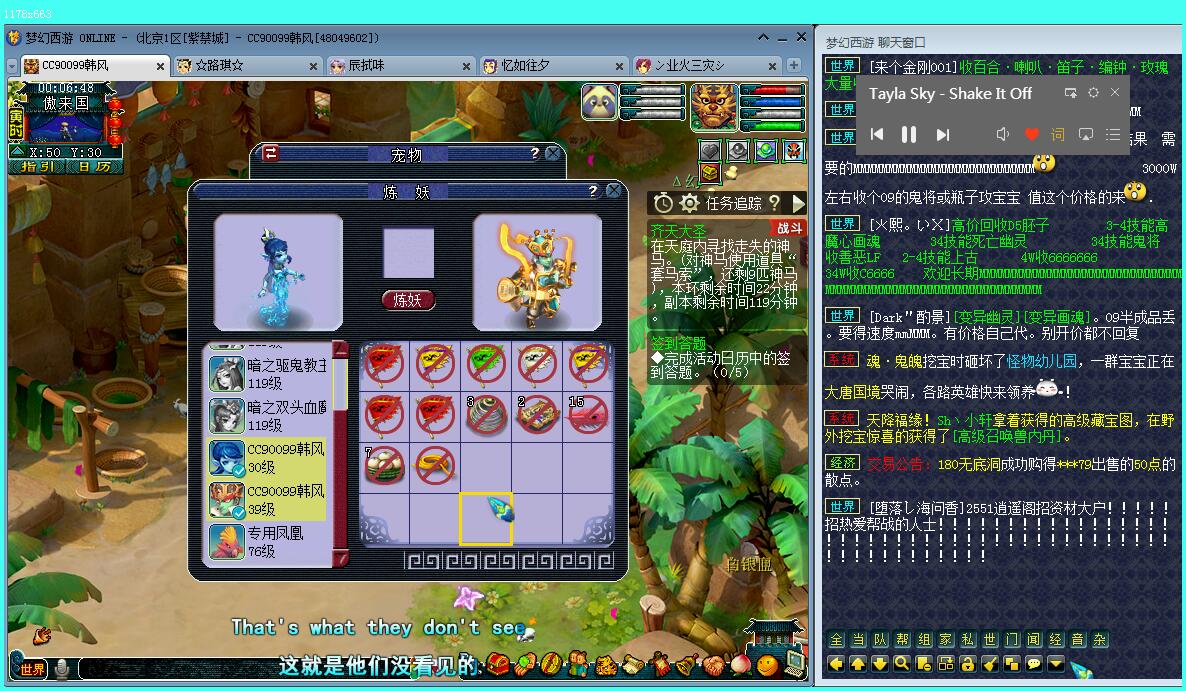Open quest tracker settings gear
1186x691 pixels.
coord(689,203)
